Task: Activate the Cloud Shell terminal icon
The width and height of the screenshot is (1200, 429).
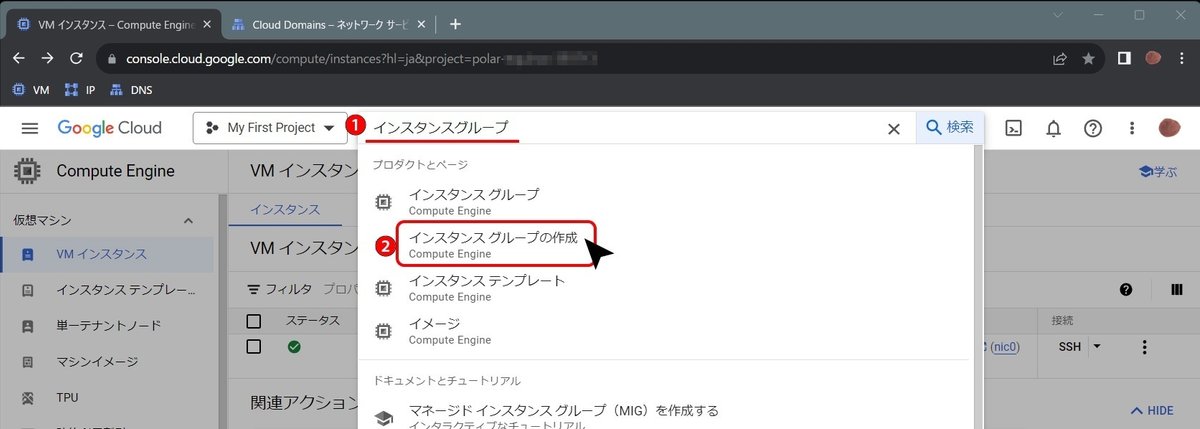Action: click(x=1014, y=128)
